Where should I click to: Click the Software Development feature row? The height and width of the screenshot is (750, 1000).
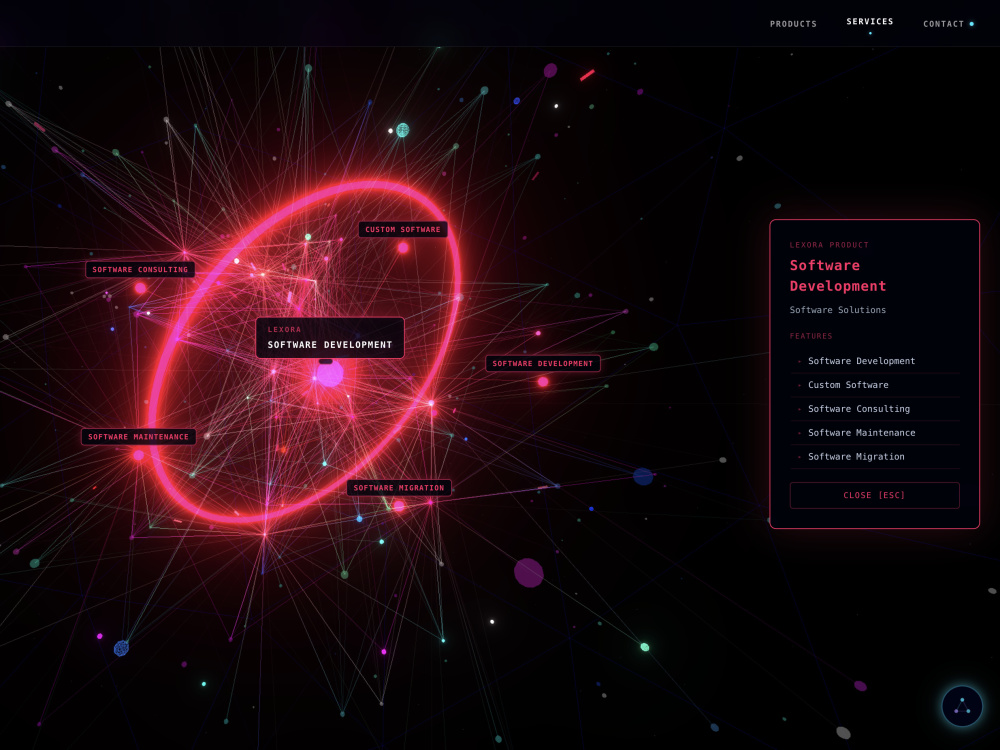(874, 361)
